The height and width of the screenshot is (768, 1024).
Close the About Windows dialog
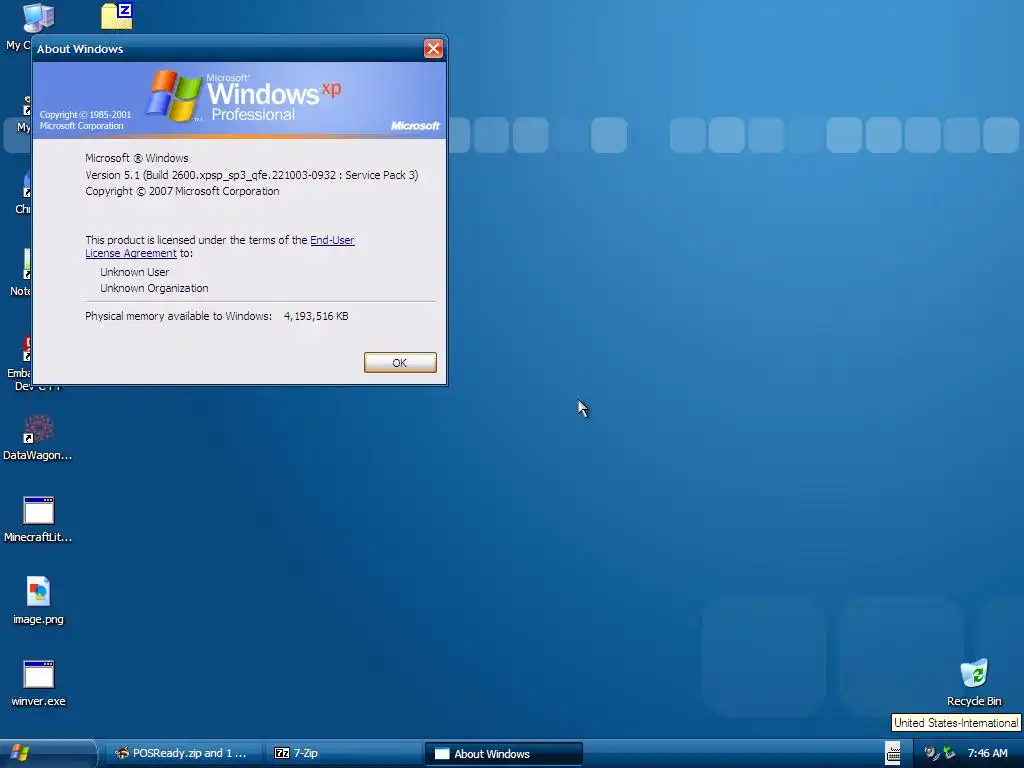[433, 48]
